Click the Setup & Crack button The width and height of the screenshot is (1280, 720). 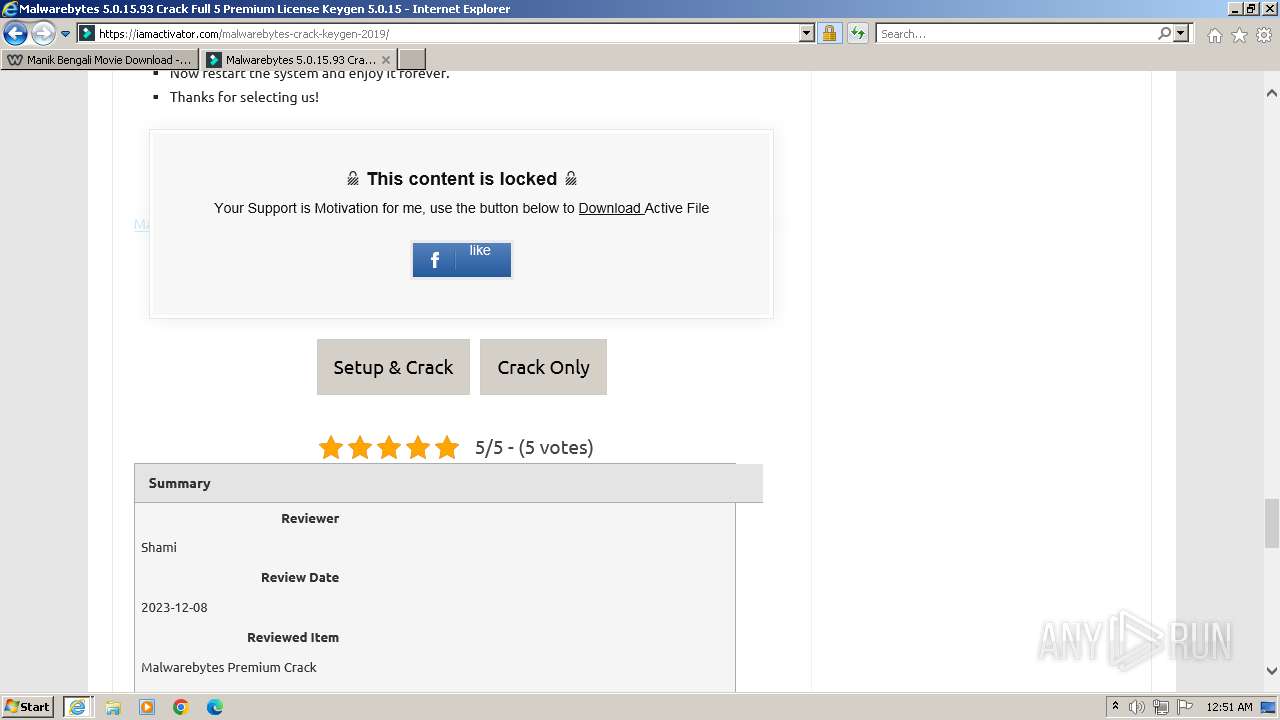(x=393, y=367)
